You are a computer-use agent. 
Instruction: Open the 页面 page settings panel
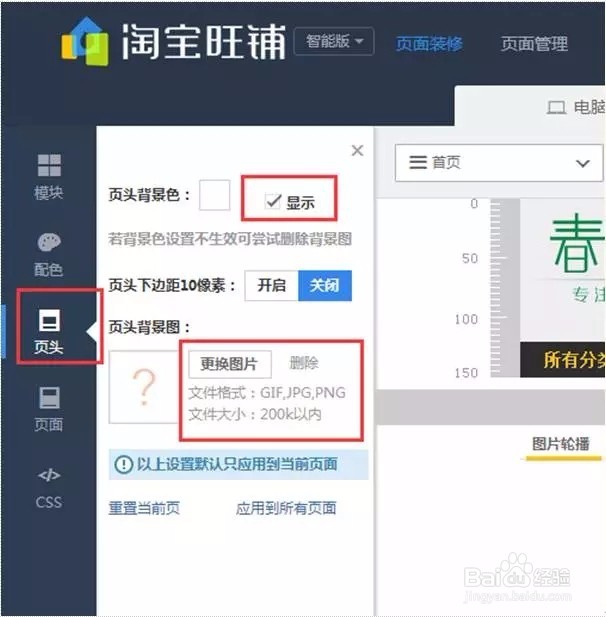point(49,409)
